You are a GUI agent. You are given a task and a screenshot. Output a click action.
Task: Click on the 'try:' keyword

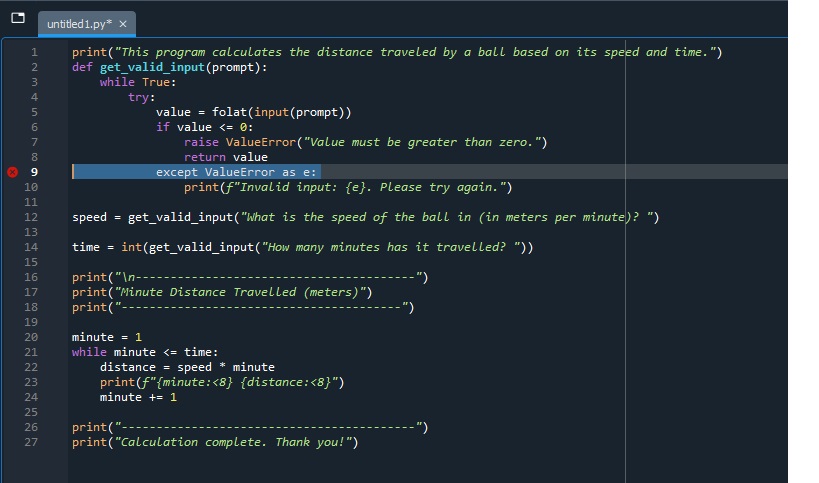point(142,97)
